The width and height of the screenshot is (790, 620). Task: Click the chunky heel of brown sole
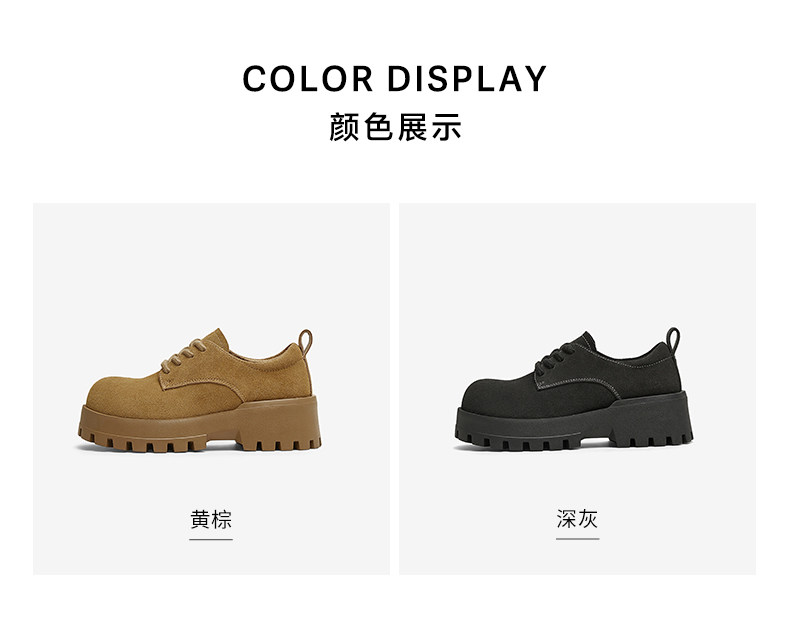280,426
